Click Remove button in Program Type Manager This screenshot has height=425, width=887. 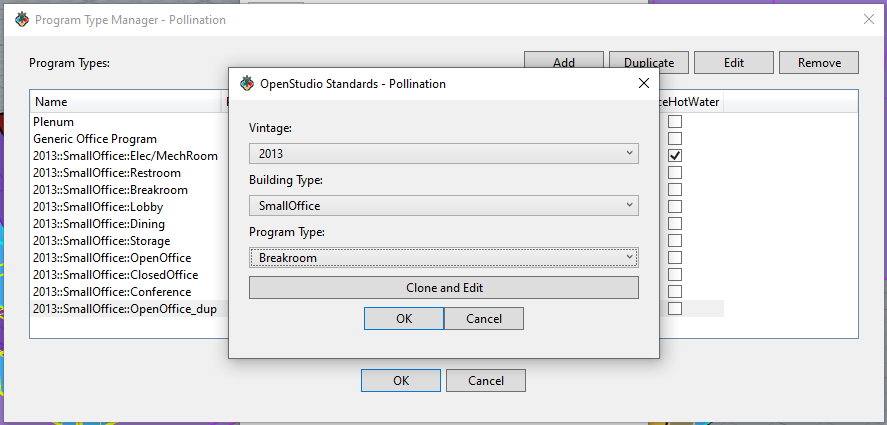point(819,63)
